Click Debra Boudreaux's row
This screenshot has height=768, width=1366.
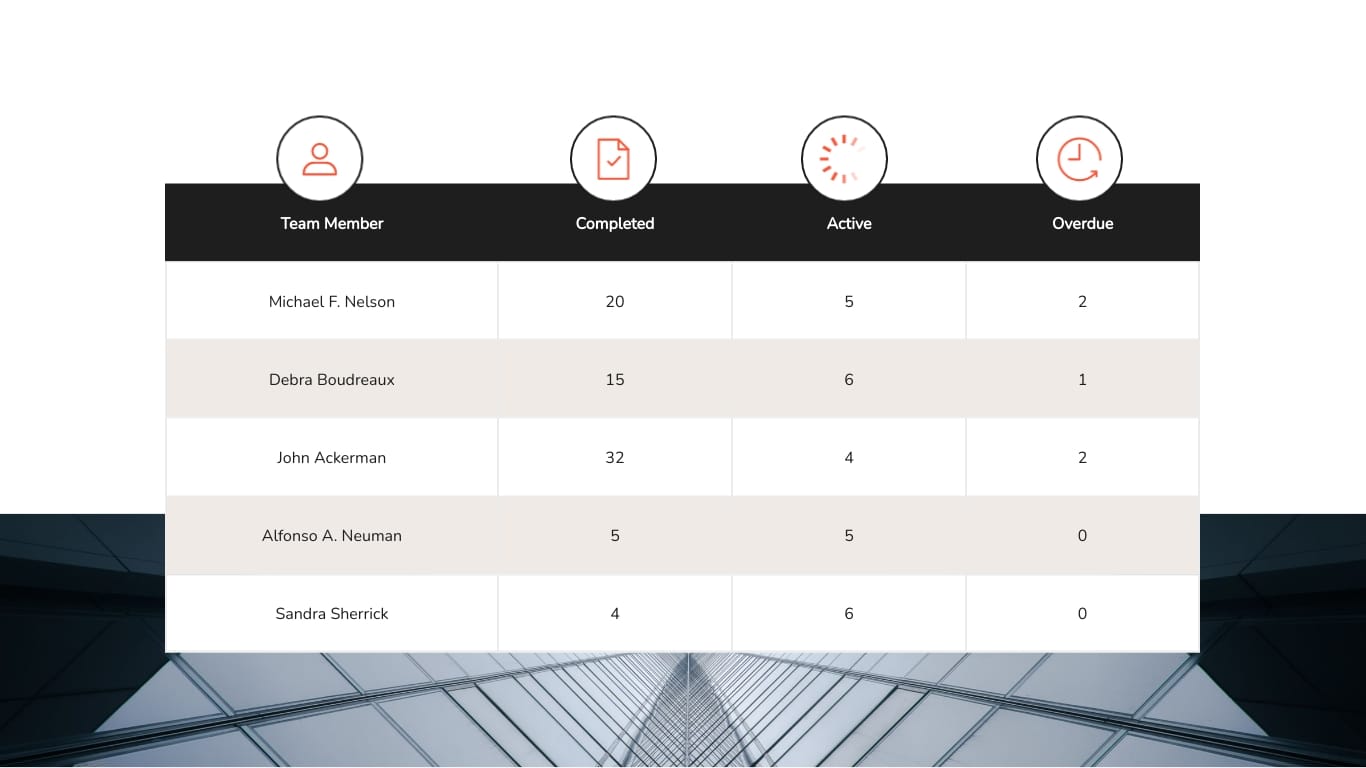(x=331, y=379)
